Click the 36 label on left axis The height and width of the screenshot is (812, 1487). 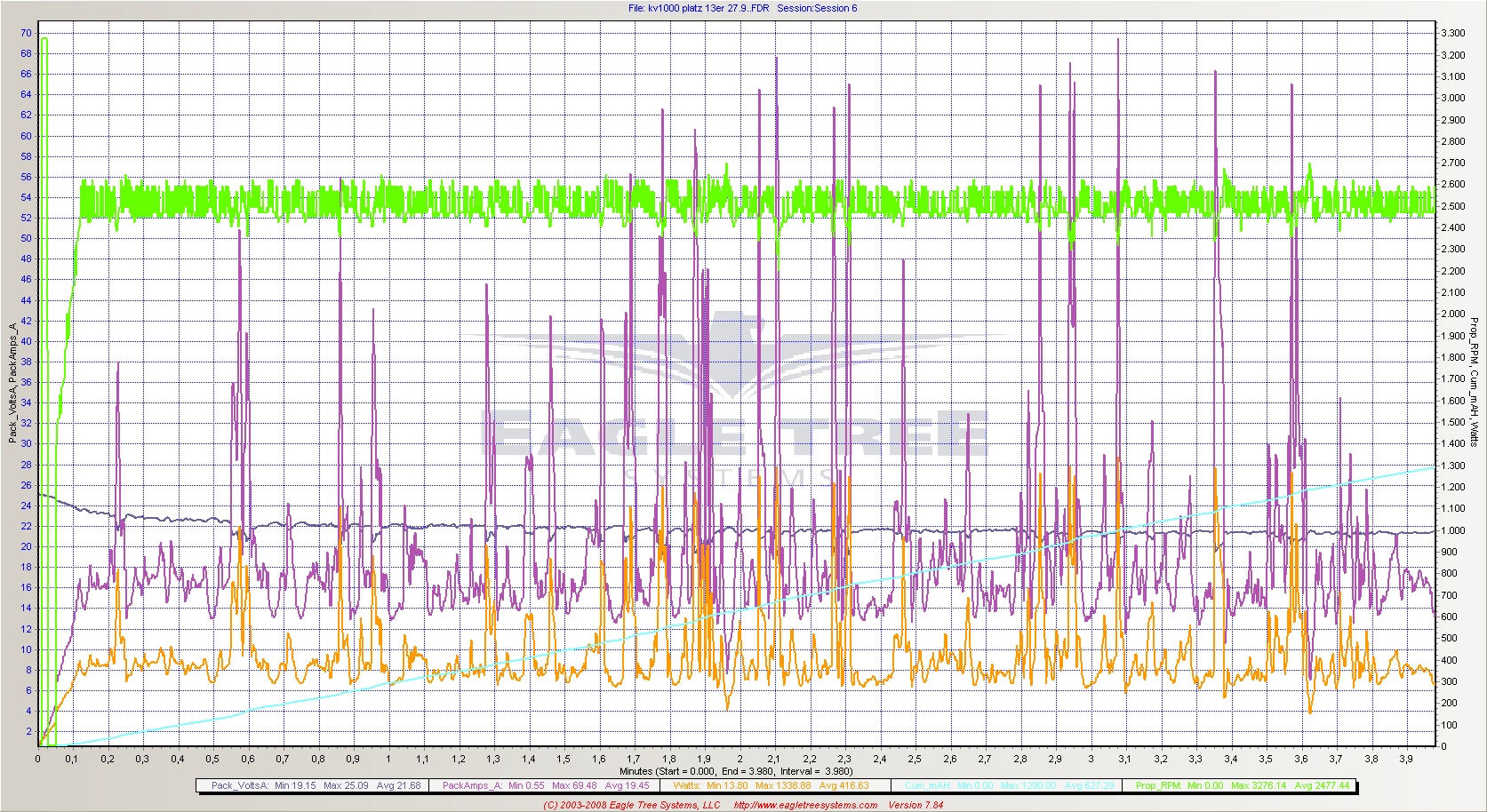click(x=26, y=382)
